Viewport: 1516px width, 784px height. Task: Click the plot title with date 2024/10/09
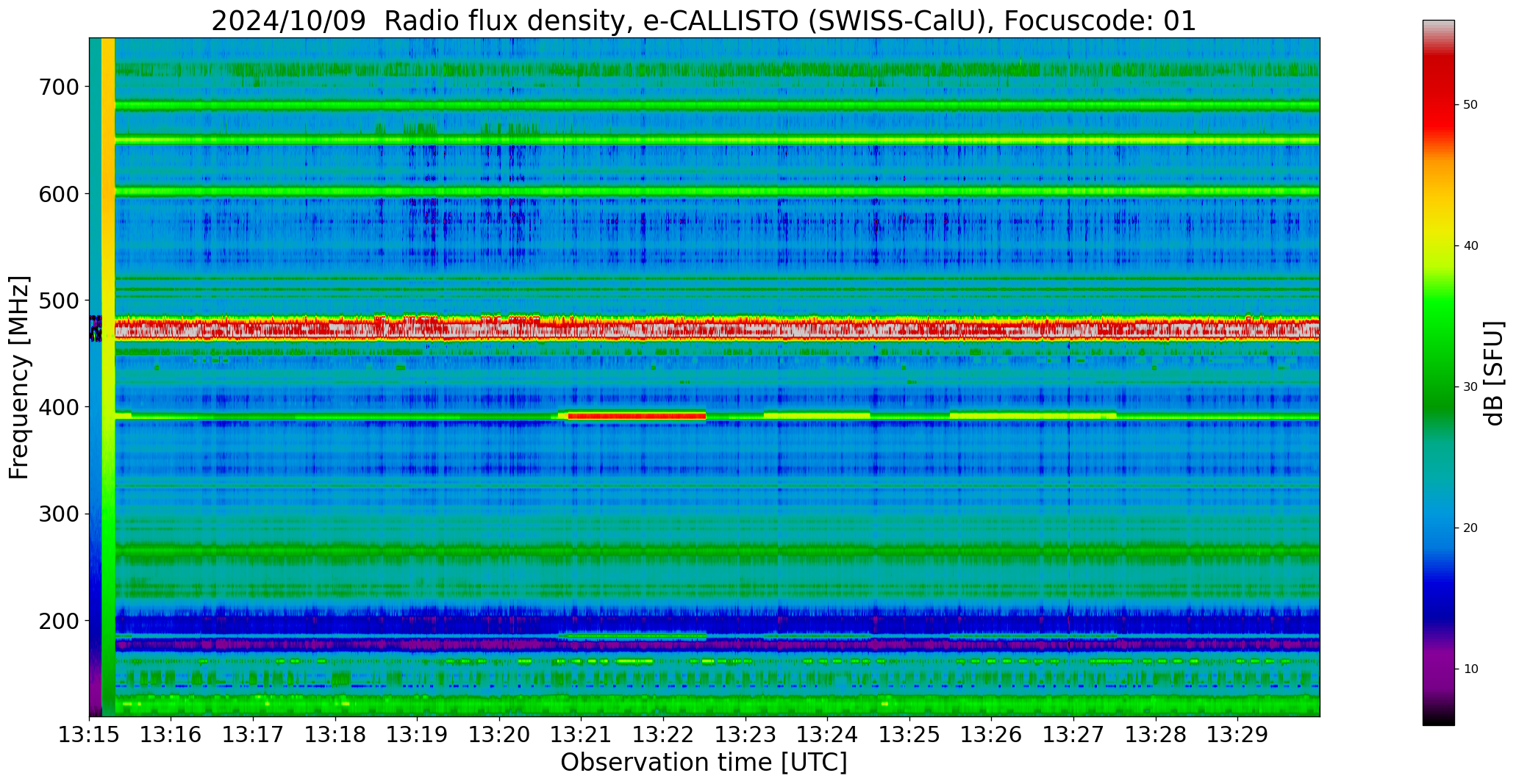(704, 21)
